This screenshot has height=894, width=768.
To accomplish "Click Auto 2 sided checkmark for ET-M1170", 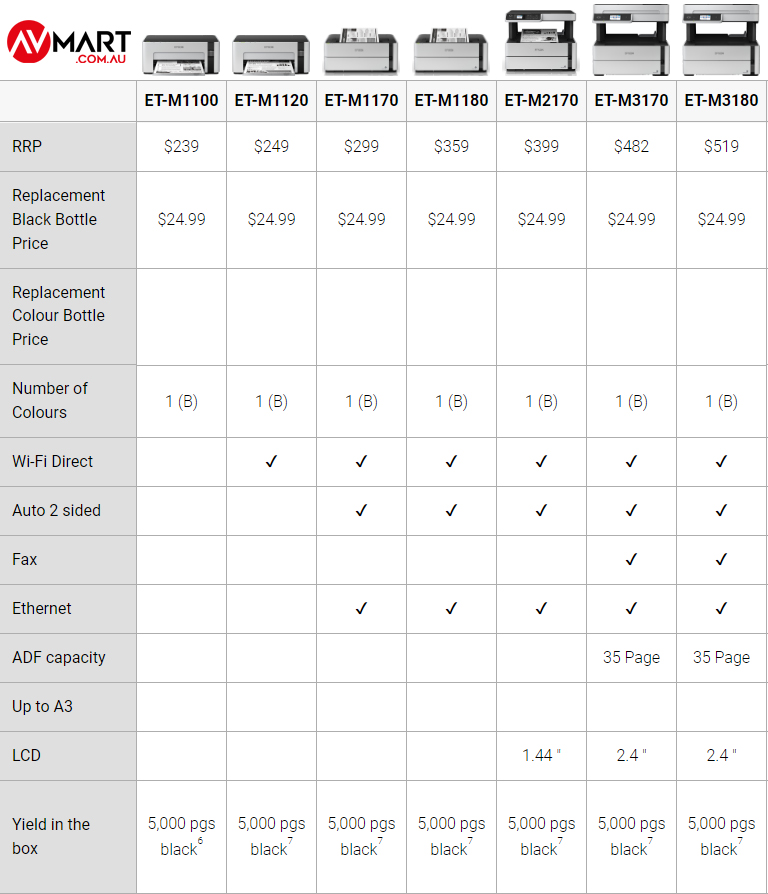I will (361, 510).
